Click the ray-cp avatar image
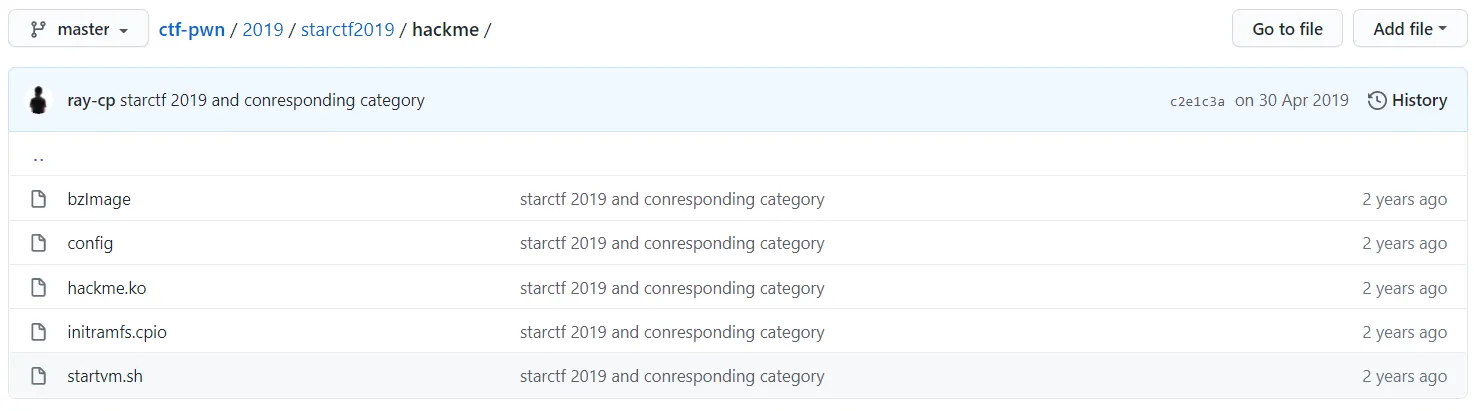 pyautogui.click(x=39, y=100)
